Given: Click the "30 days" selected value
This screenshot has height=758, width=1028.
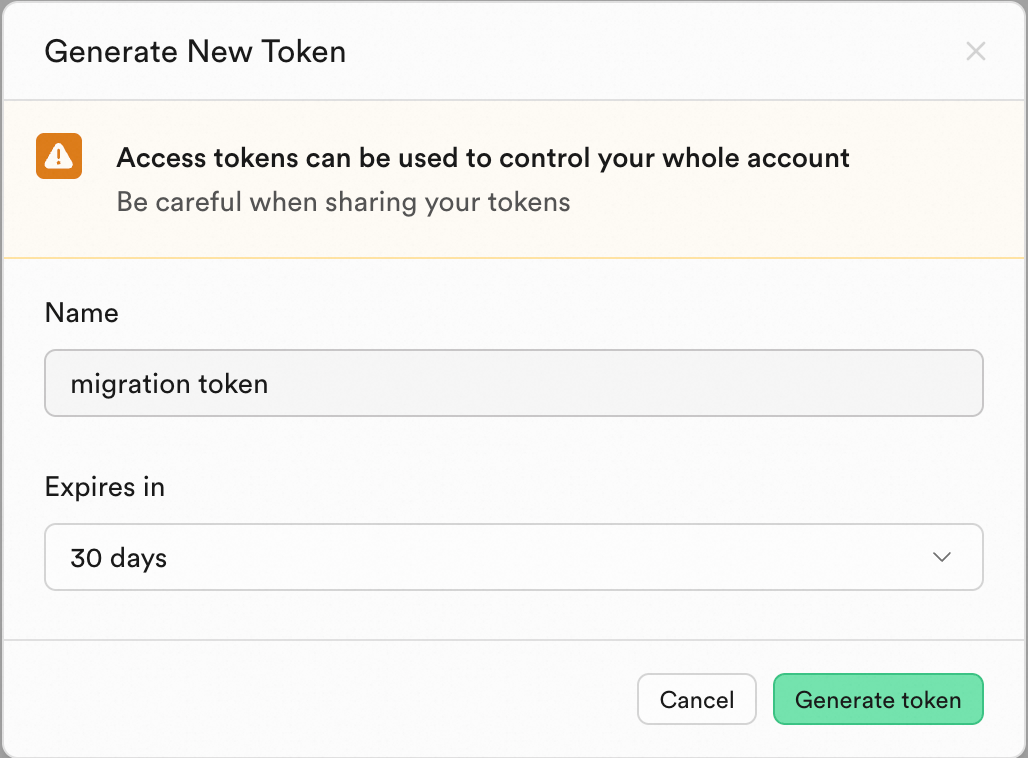Looking at the screenshot, I should click(x=118, y=558).
